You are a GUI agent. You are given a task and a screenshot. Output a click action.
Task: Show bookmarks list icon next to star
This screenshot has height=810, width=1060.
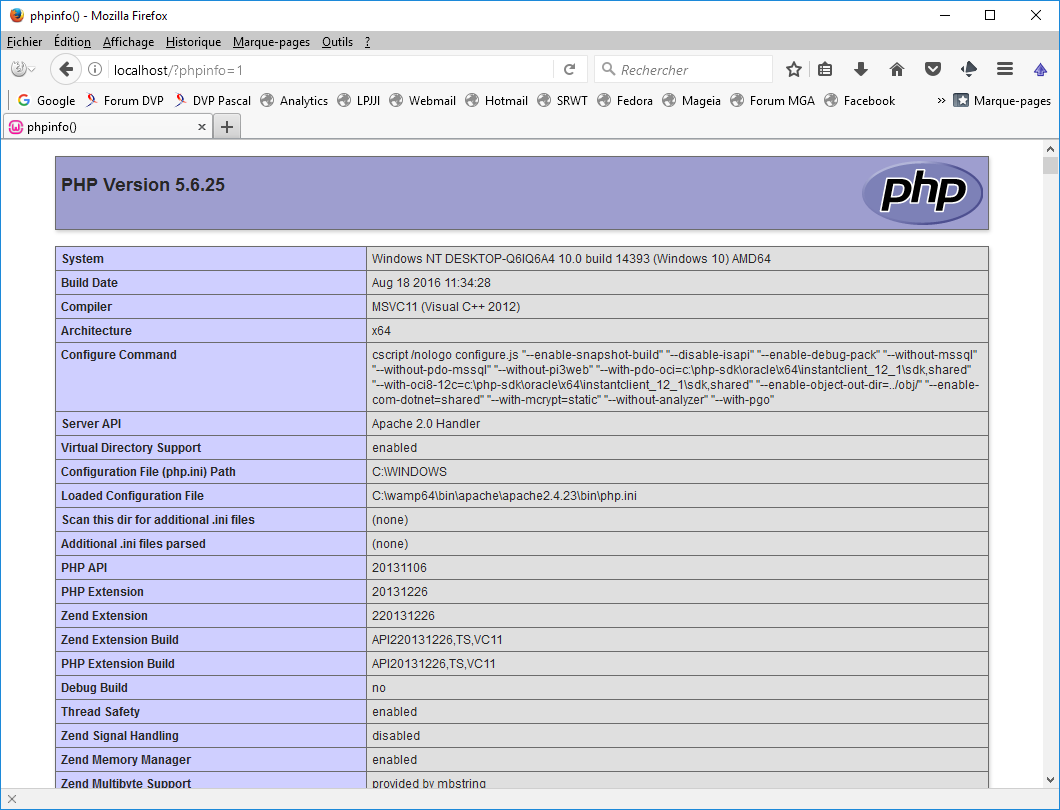pos(825,69)
